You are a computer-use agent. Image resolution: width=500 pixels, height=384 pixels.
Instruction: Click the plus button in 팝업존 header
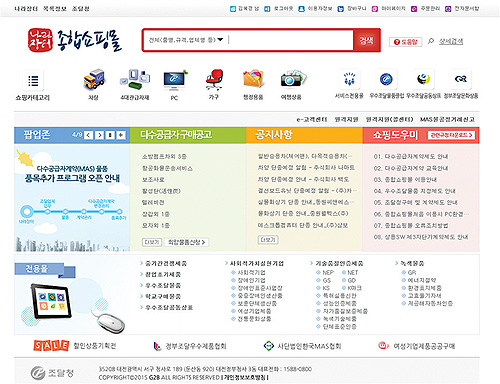coord(121,135)
